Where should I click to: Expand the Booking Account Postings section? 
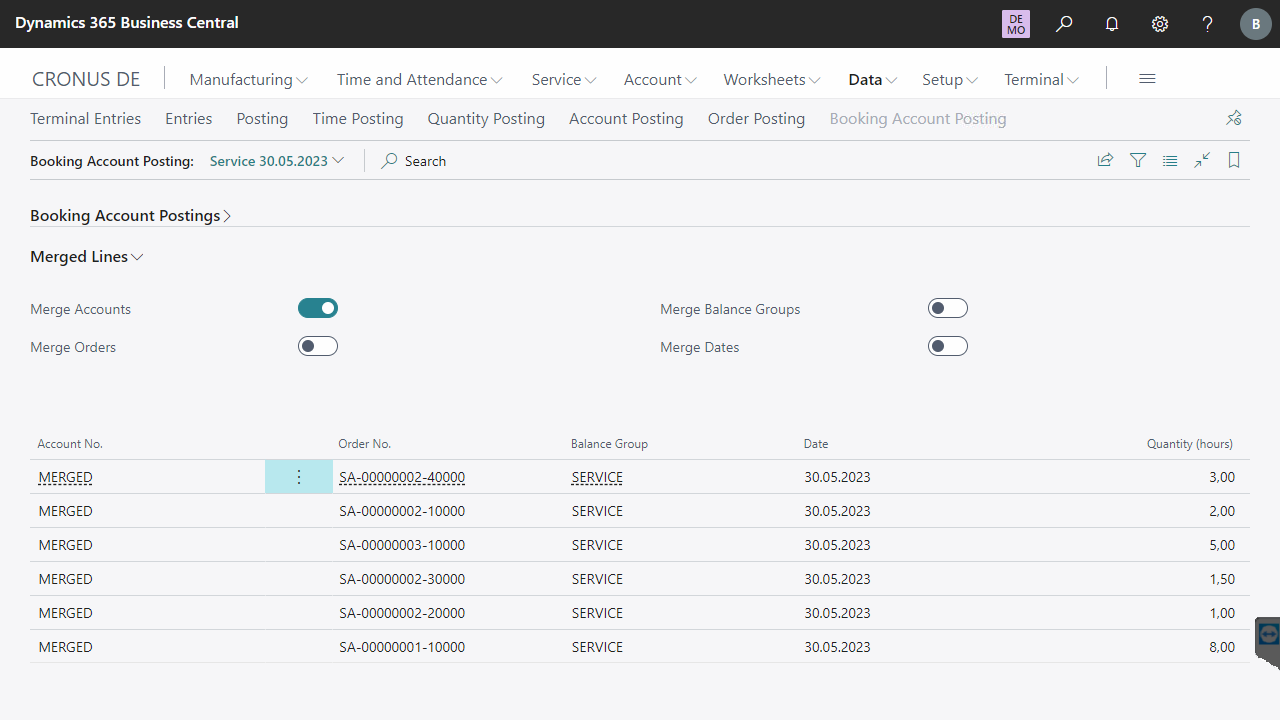coord(131,215)
